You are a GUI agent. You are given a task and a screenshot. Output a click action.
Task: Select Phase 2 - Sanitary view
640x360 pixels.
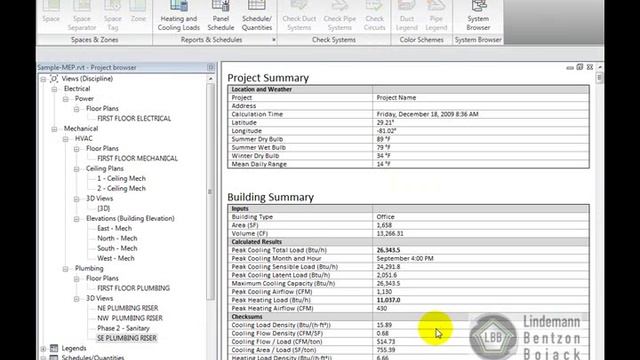pos(123,328)
